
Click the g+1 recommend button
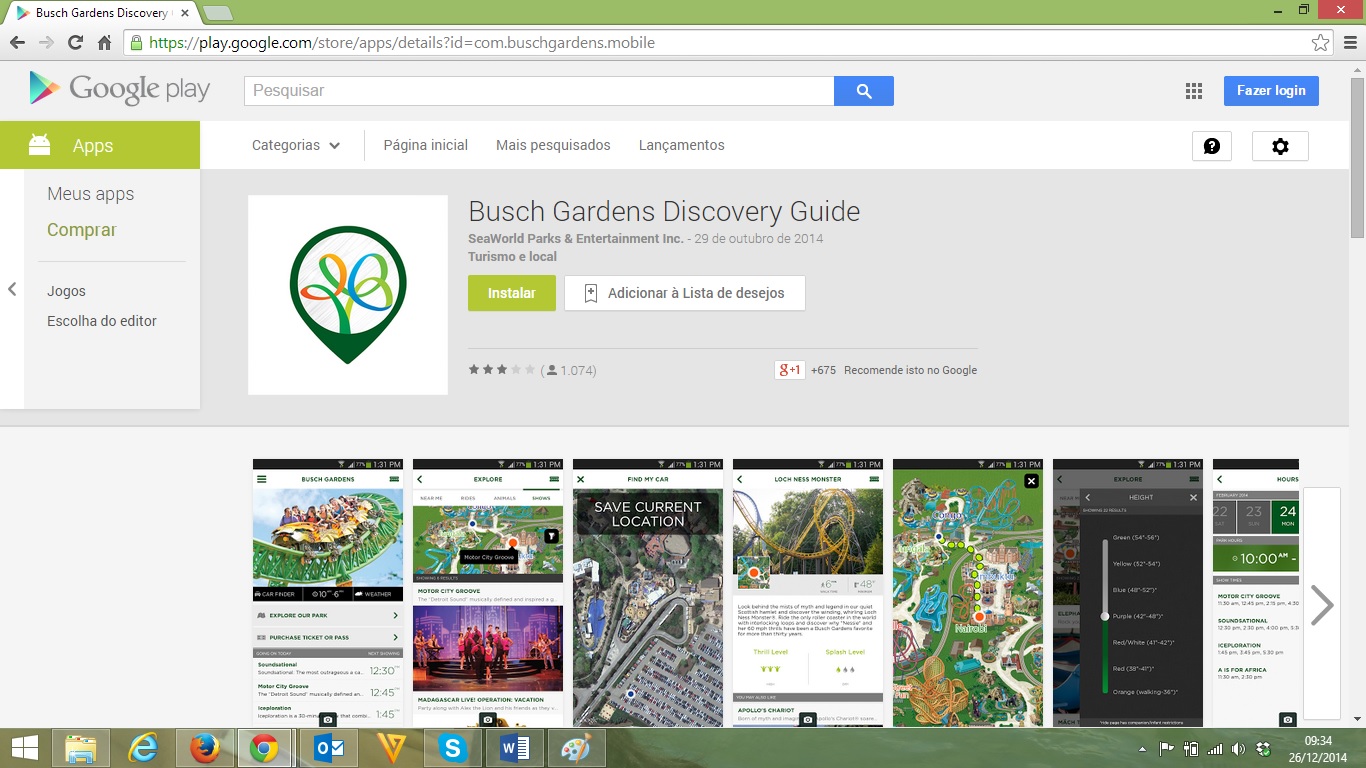[x=789, y=370]
